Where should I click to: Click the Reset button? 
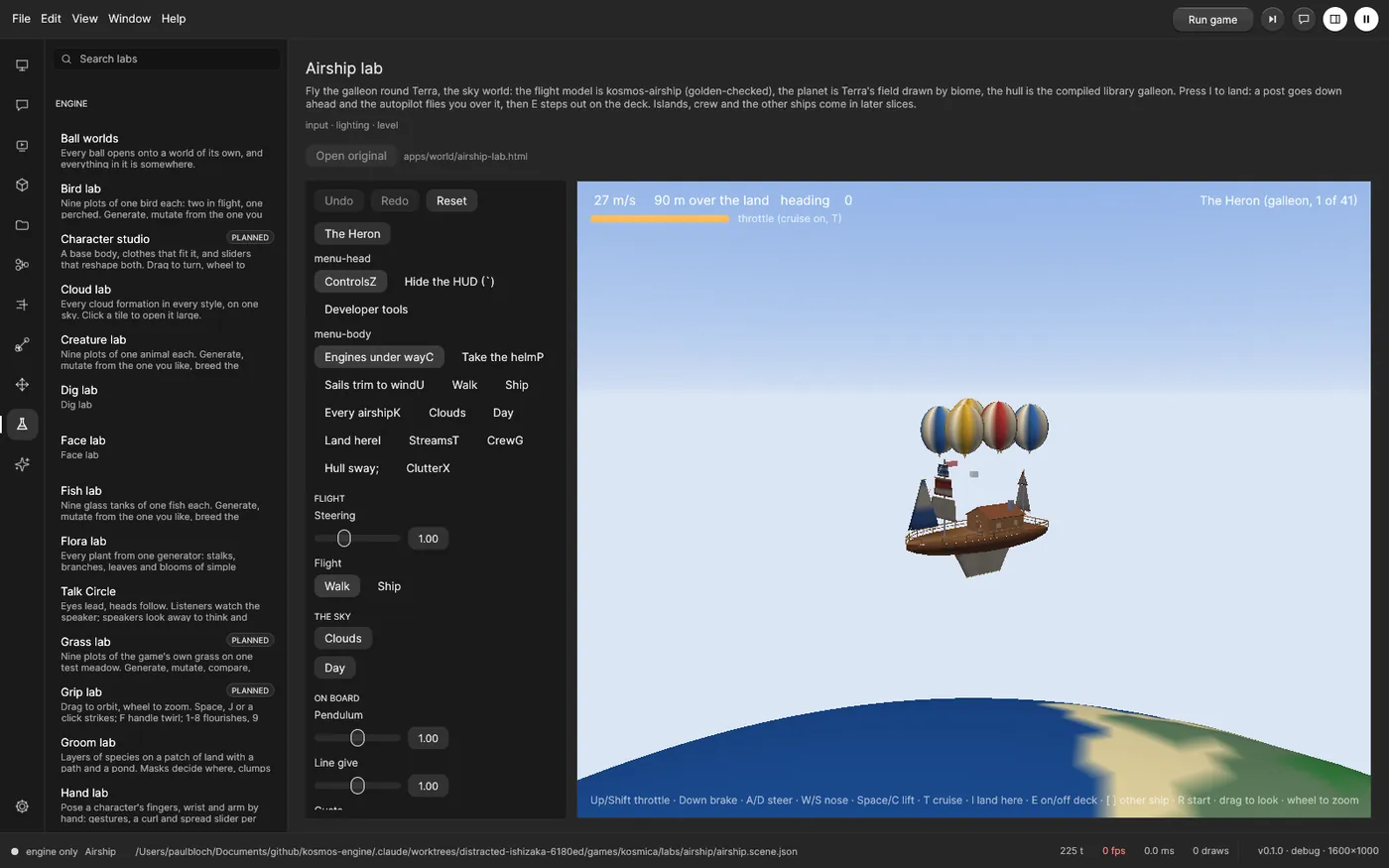451,201
